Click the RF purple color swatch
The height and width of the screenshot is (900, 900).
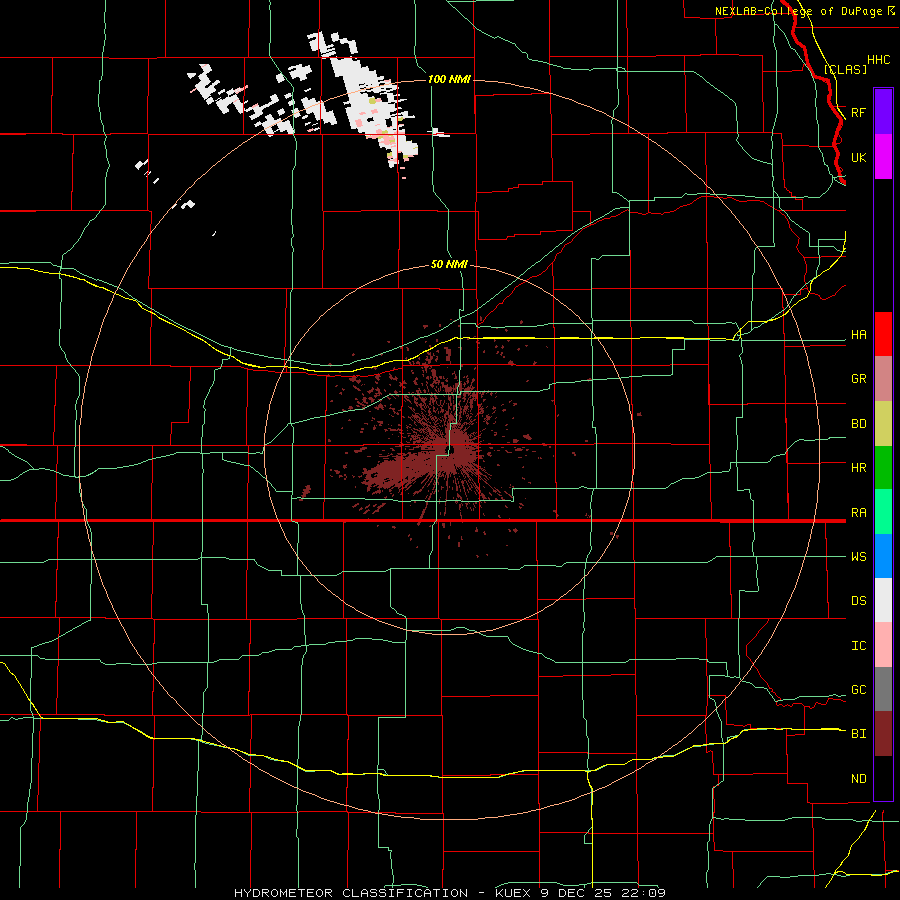click(x=883, y=112)
